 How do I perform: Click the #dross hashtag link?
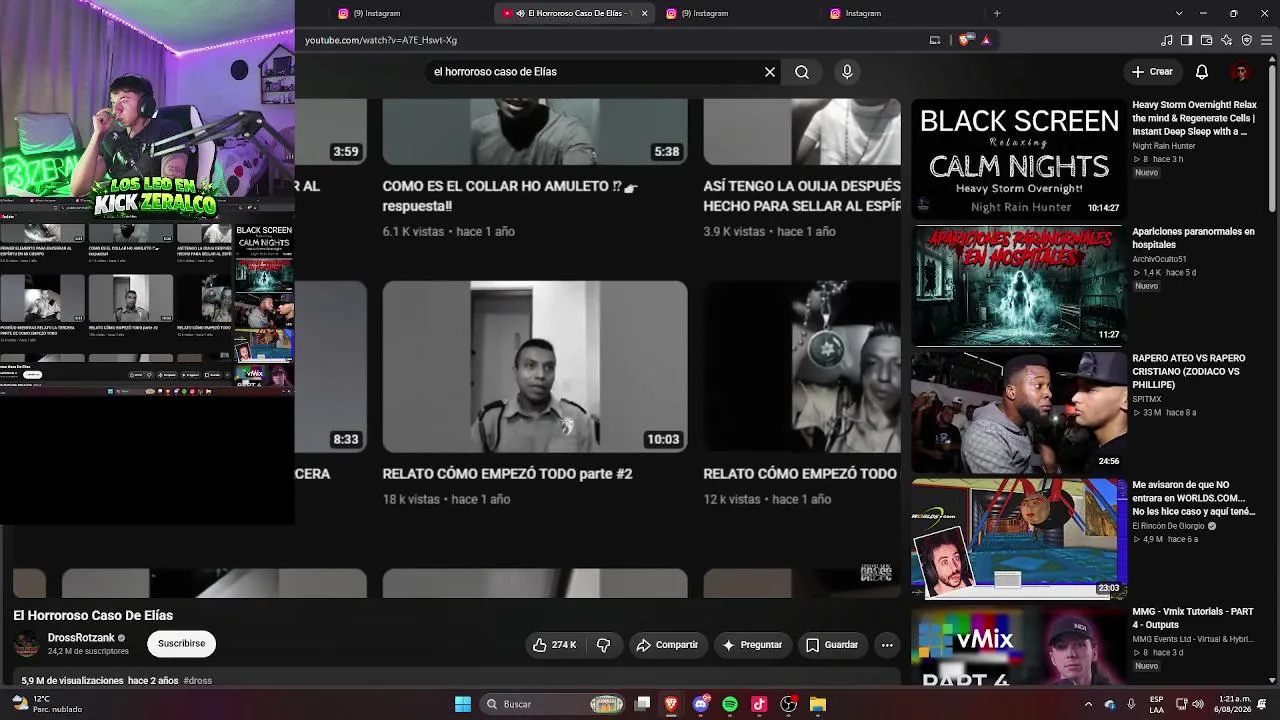pos(197,681)
